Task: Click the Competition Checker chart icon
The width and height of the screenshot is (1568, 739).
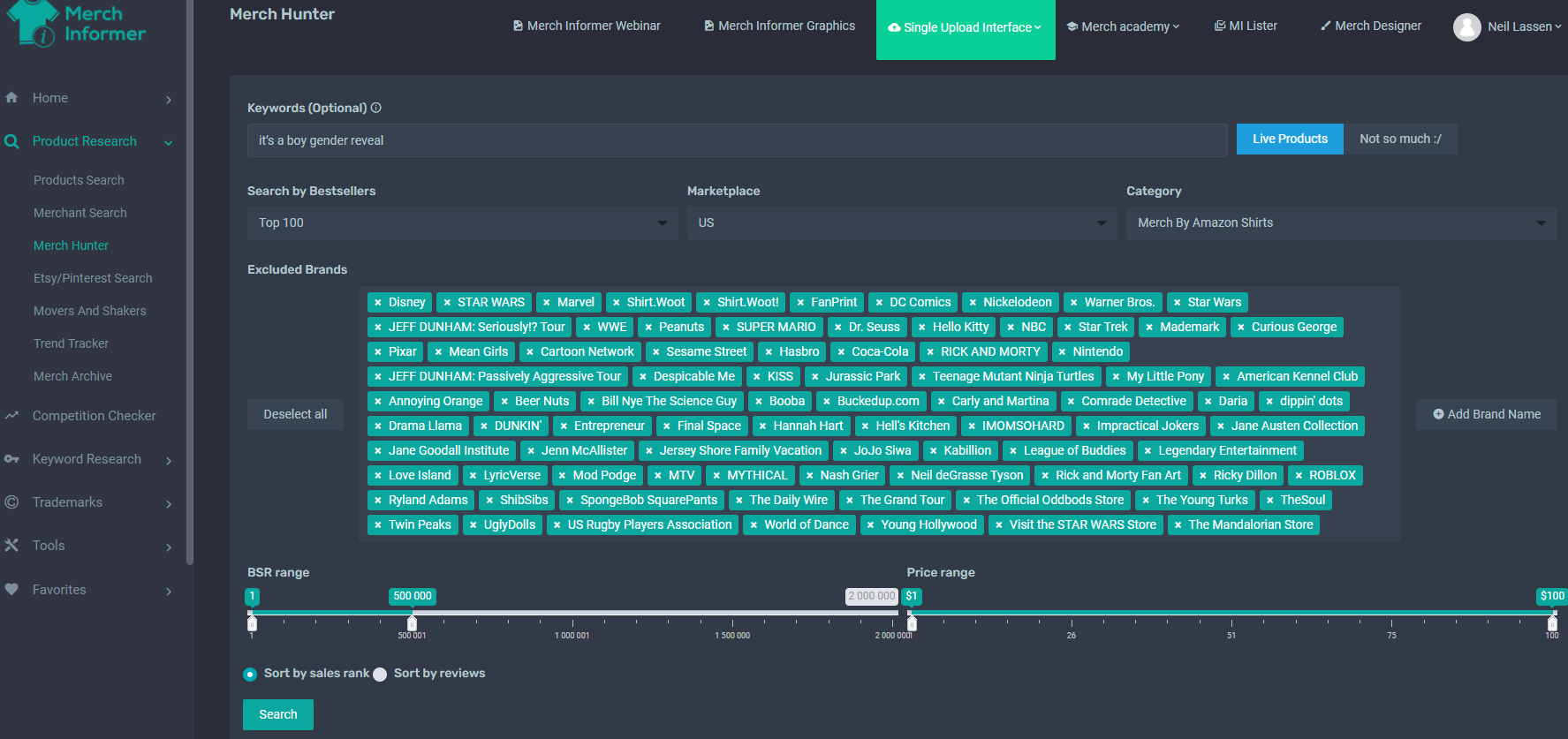Action: click(11, 415)
